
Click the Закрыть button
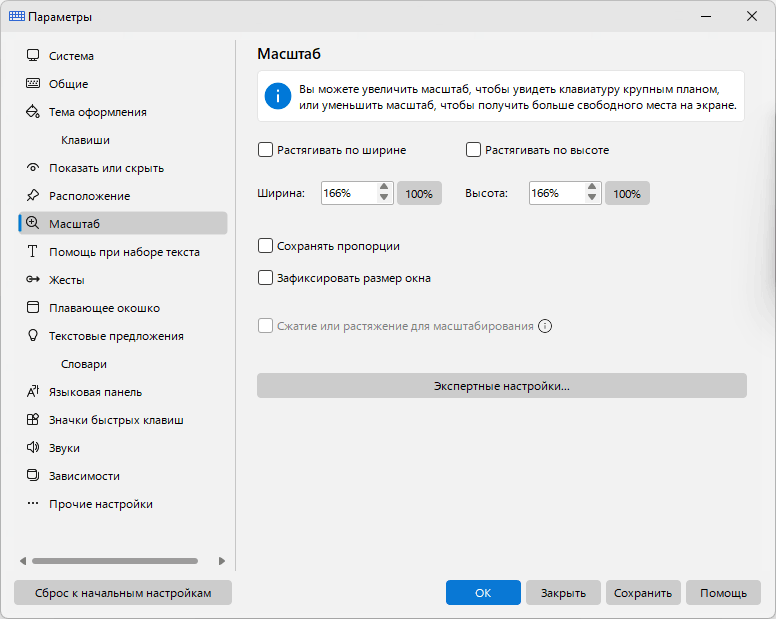563,592
